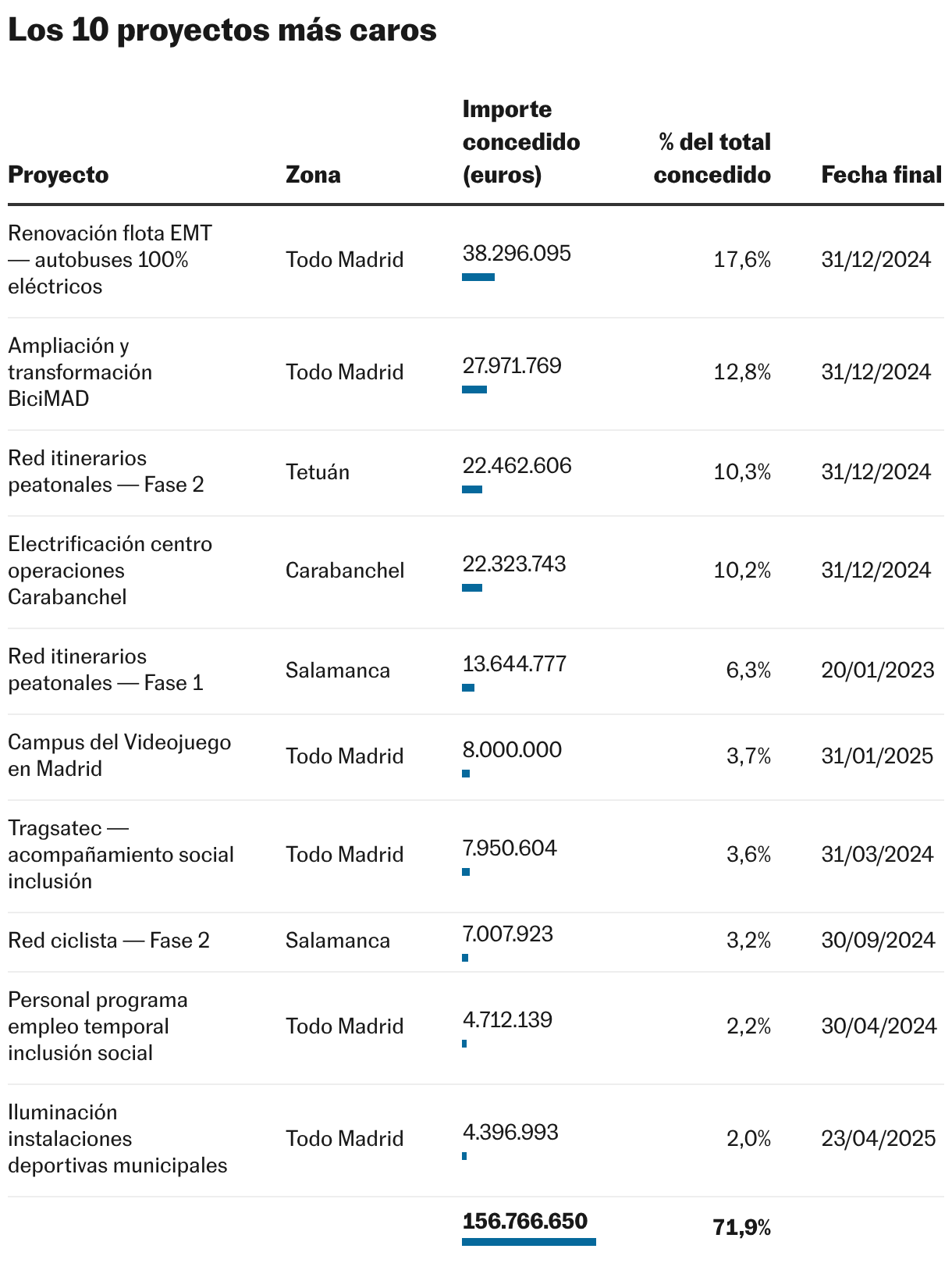The height and width of the screenshot is (1263, 952).
Task: Select the Renovación flota EMT project row
Action: (x=476, y=260)
